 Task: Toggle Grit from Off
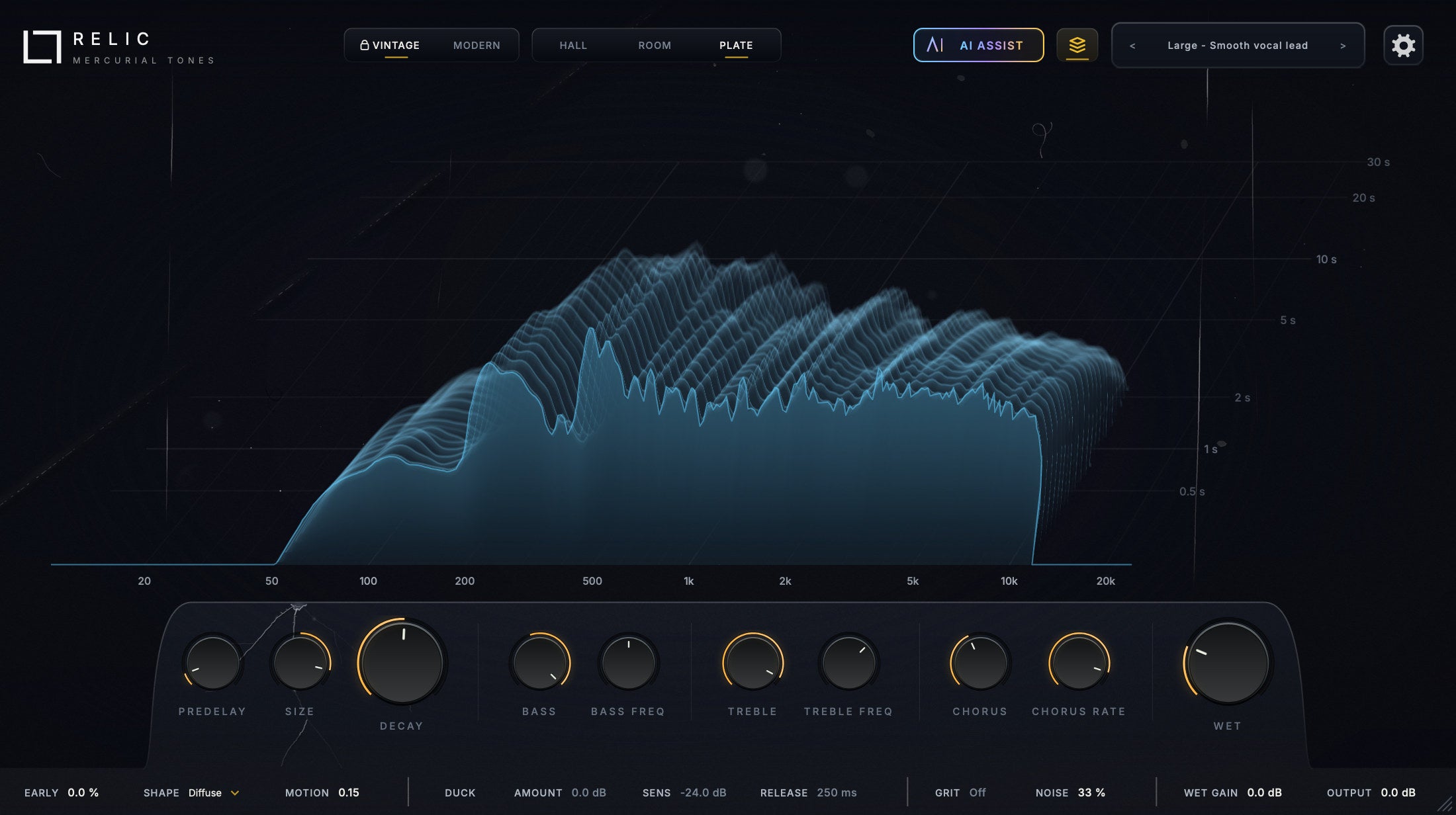[x=977, y=793]
